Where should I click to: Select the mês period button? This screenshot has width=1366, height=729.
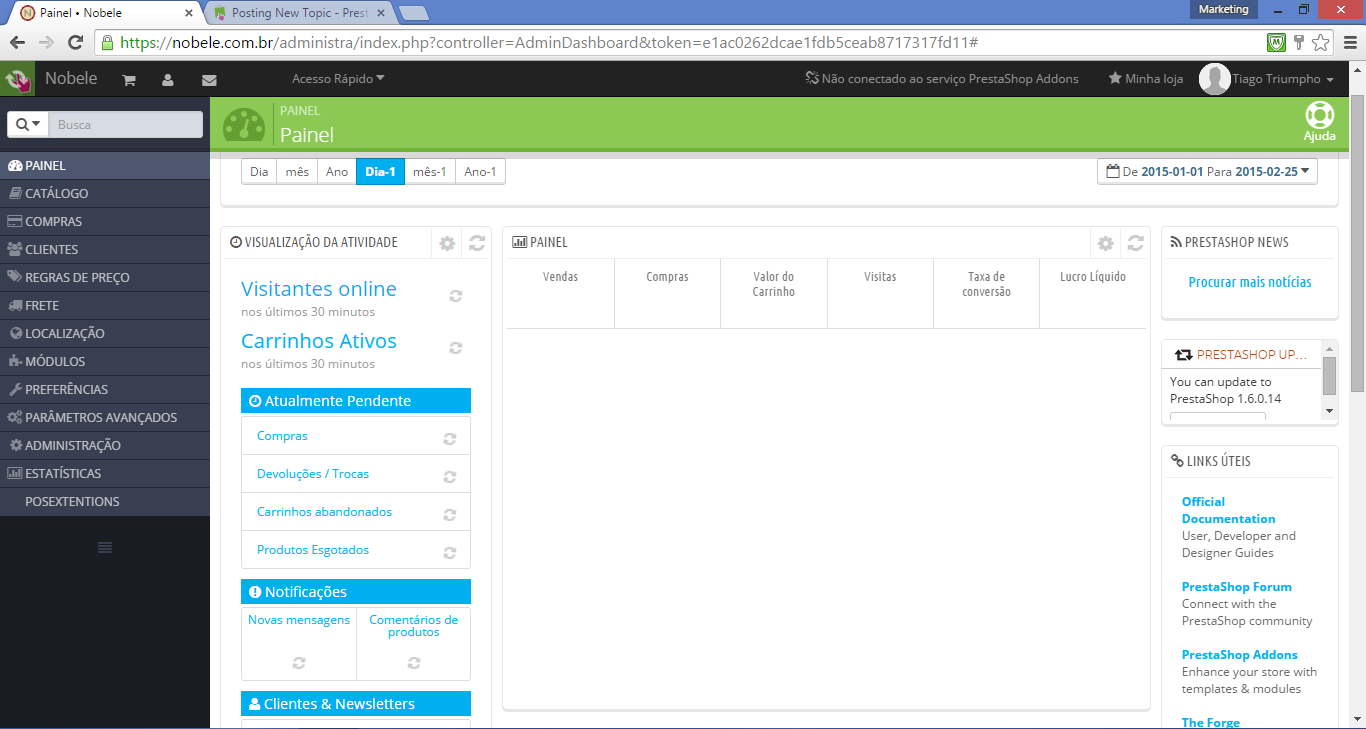(x=297, y=172)
